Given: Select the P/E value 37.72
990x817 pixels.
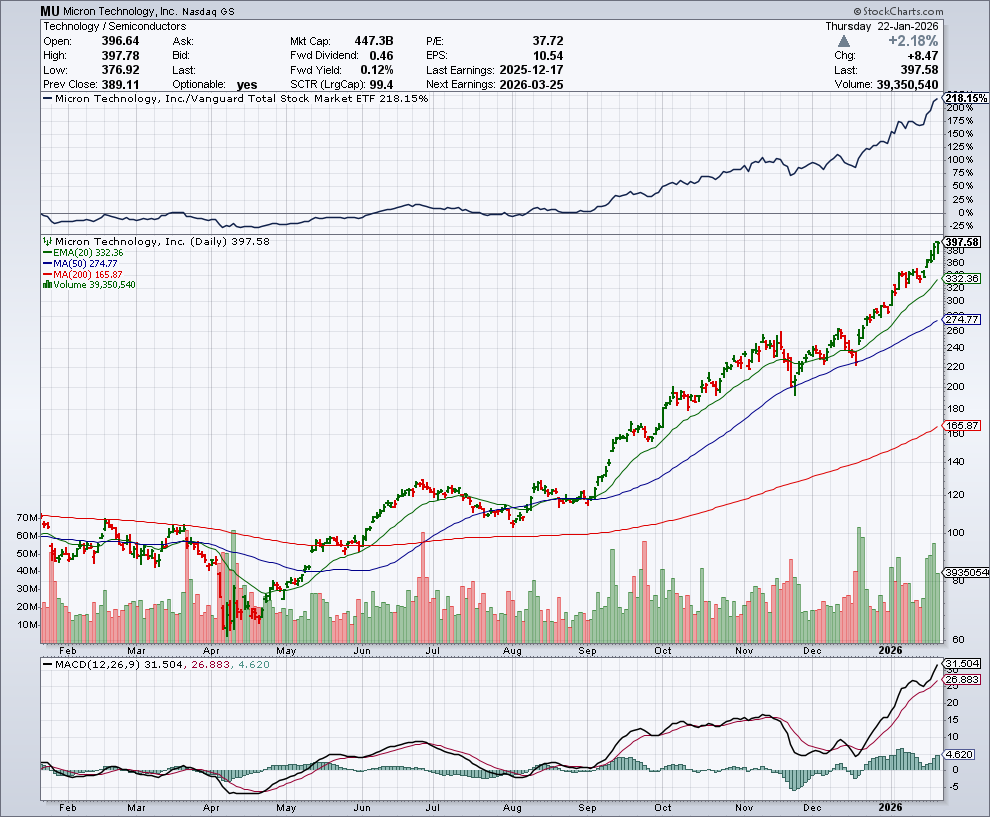Looking at the screenshot, I should (547, 41).
